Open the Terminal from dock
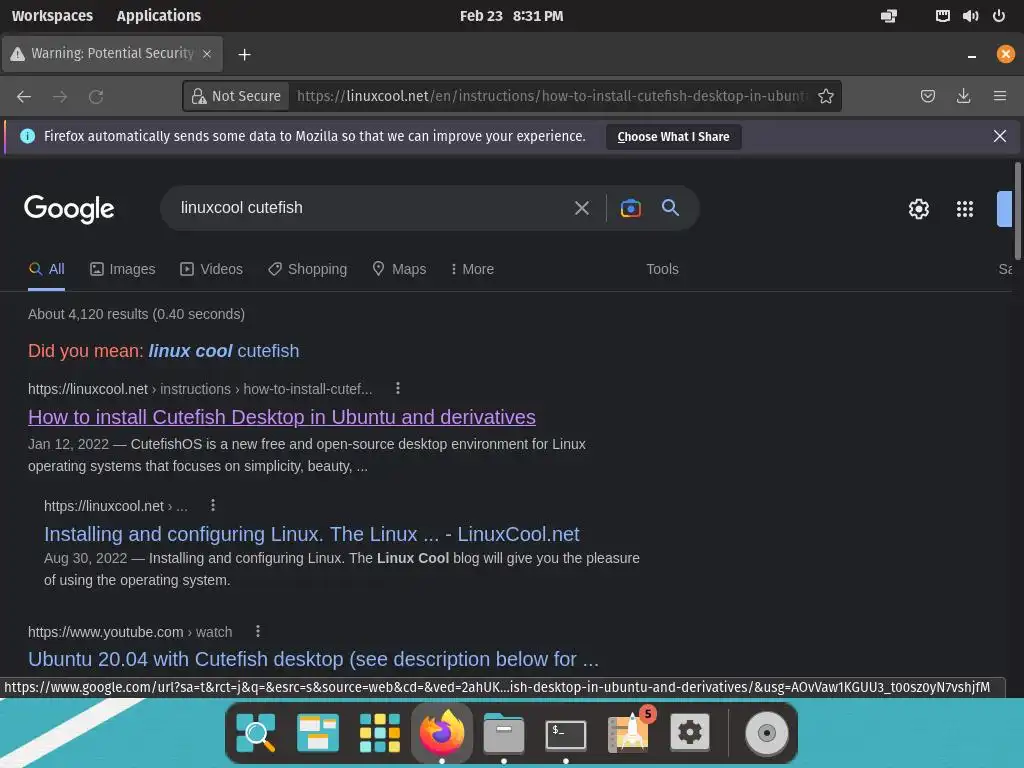 point(566,734)
